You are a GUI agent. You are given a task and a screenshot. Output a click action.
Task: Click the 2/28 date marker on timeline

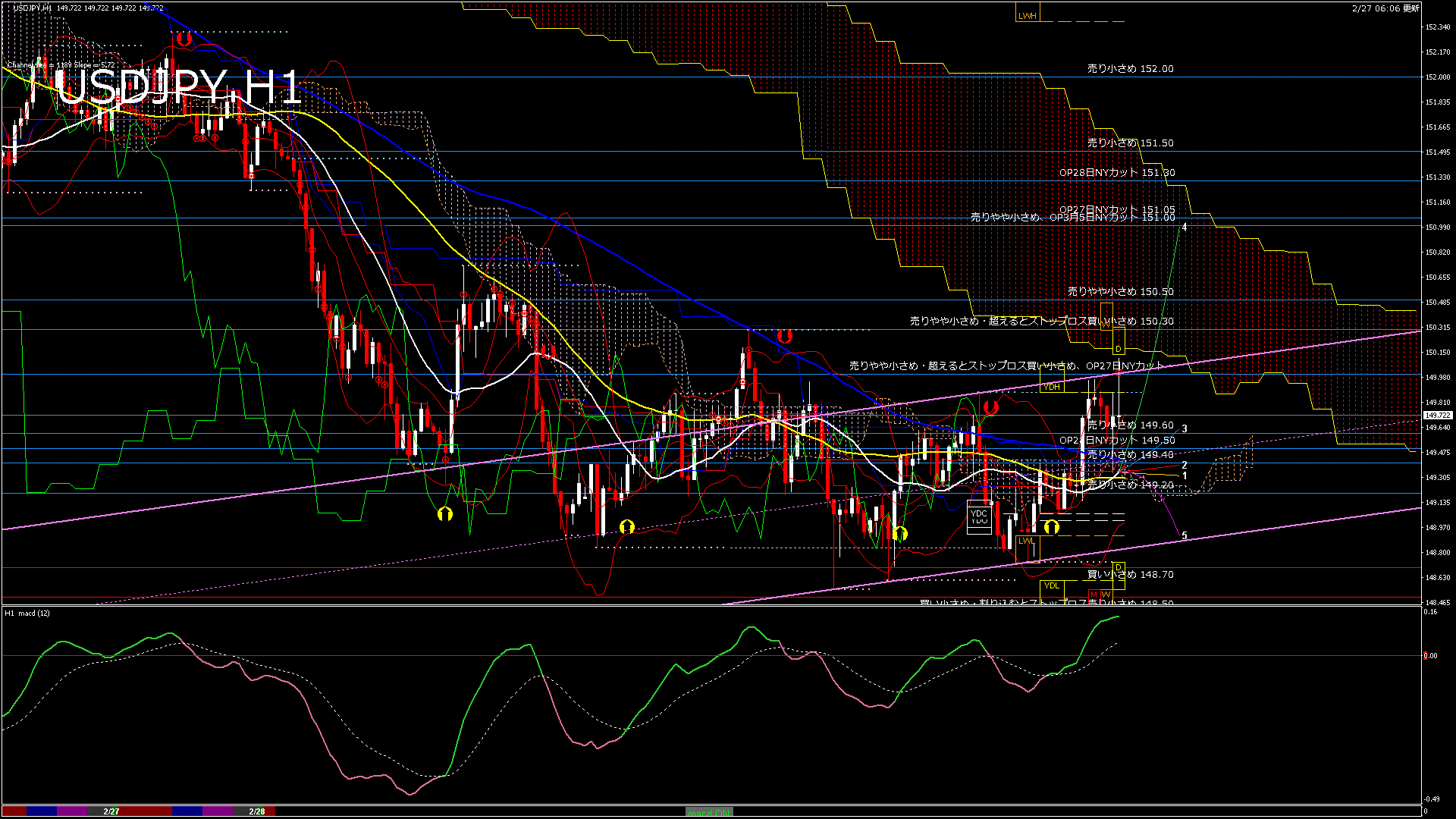coord(257,811)
